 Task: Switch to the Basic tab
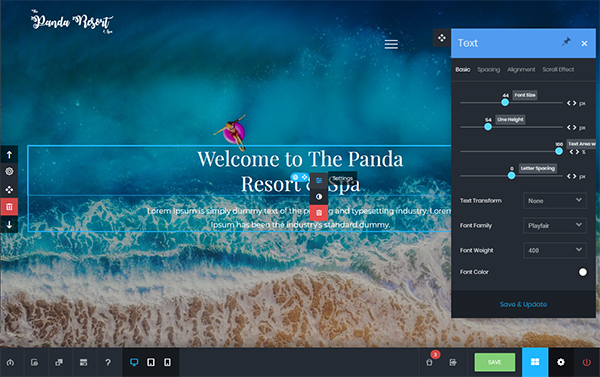pyautogui.click(x=463, y=69)
